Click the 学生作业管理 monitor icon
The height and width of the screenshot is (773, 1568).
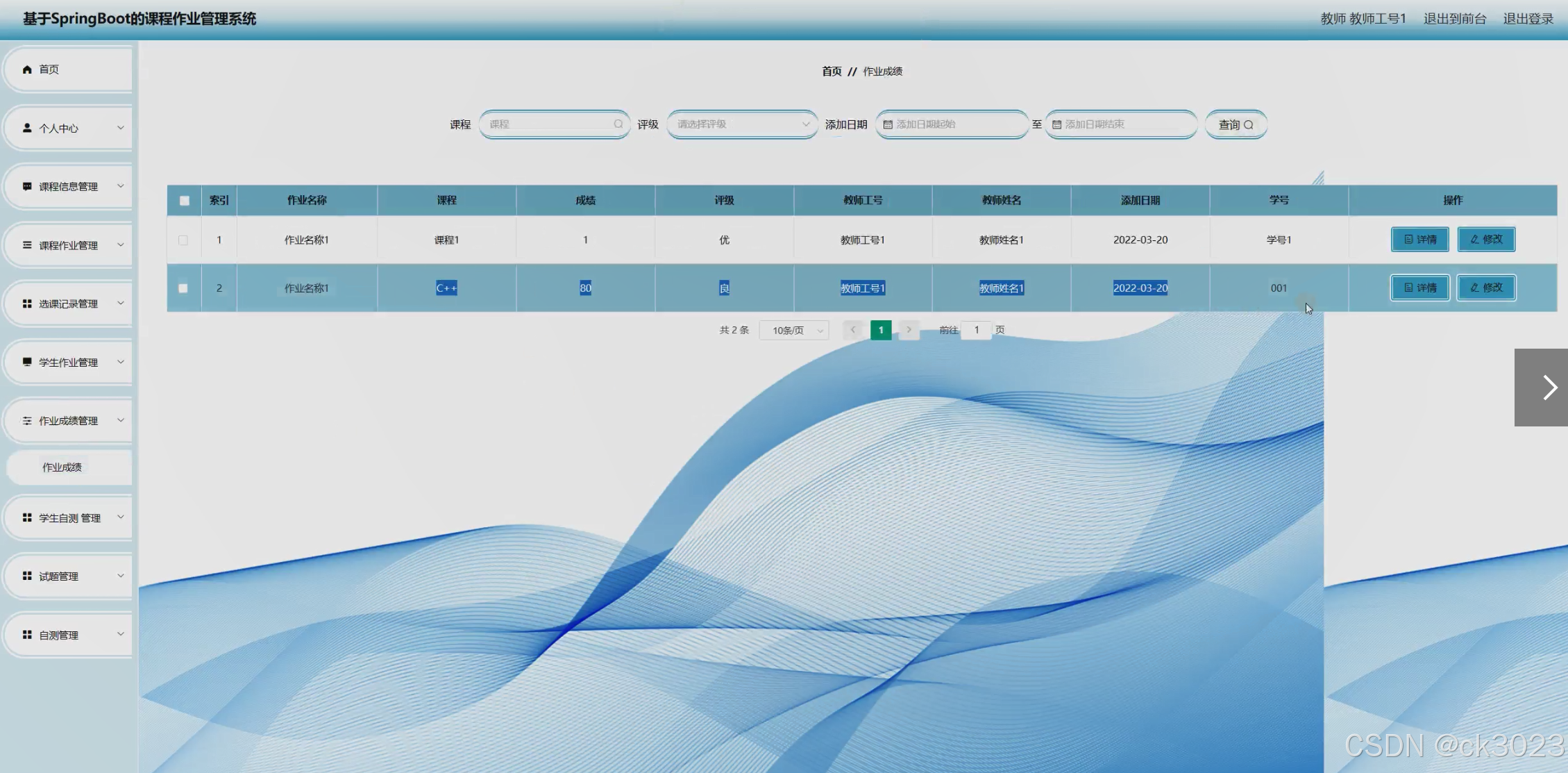tap(27, 362)
